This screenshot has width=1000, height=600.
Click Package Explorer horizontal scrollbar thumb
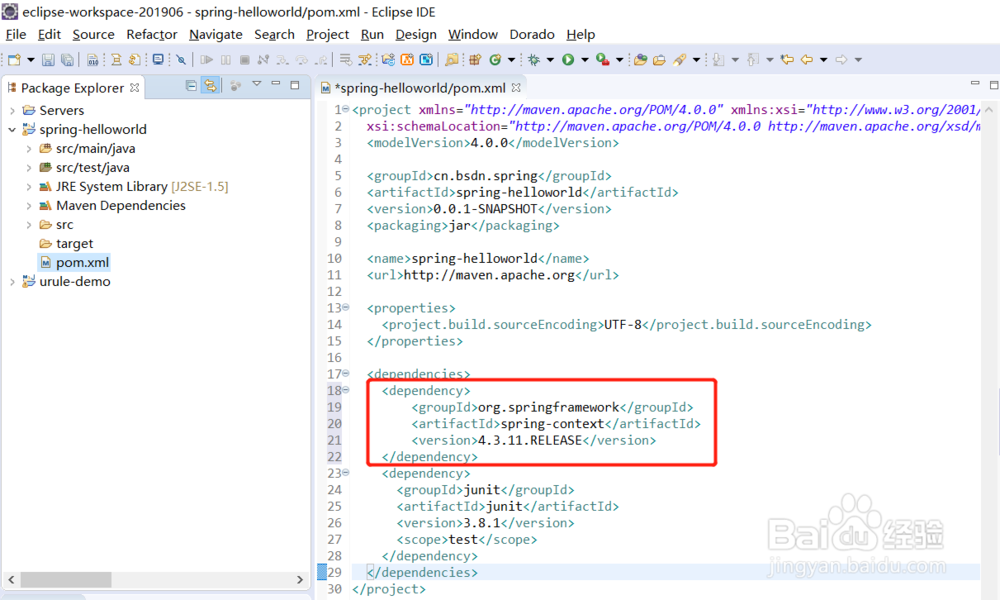coord(66,580)
